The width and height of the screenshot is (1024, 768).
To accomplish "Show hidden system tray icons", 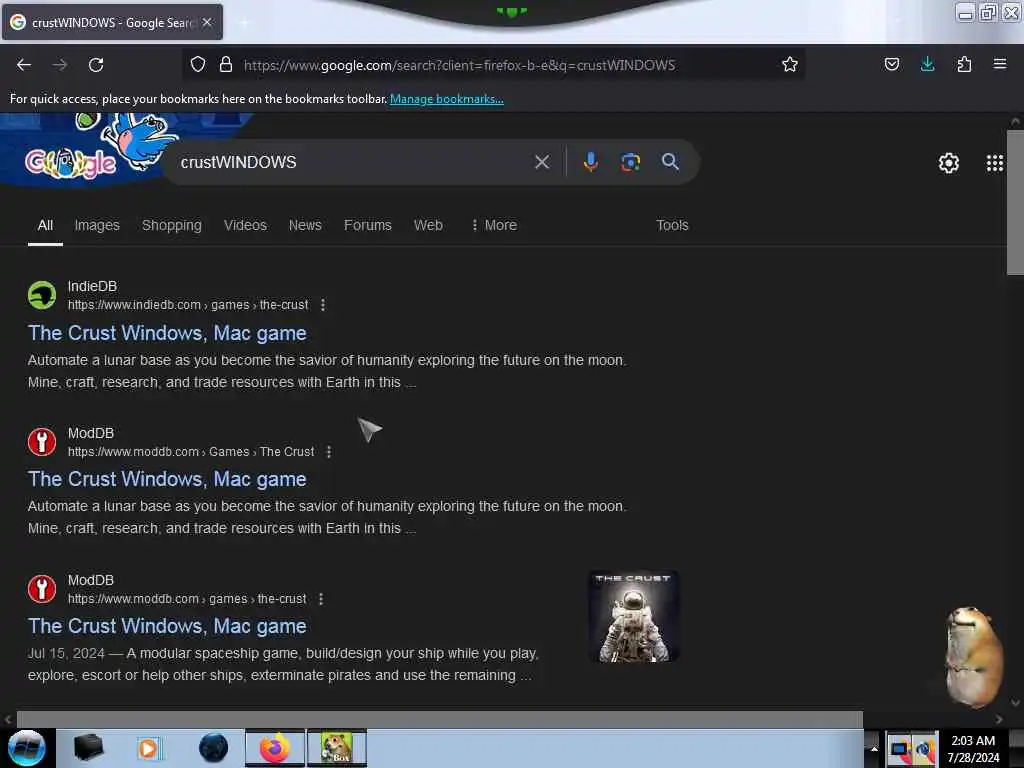I will (x=874, y=749).
